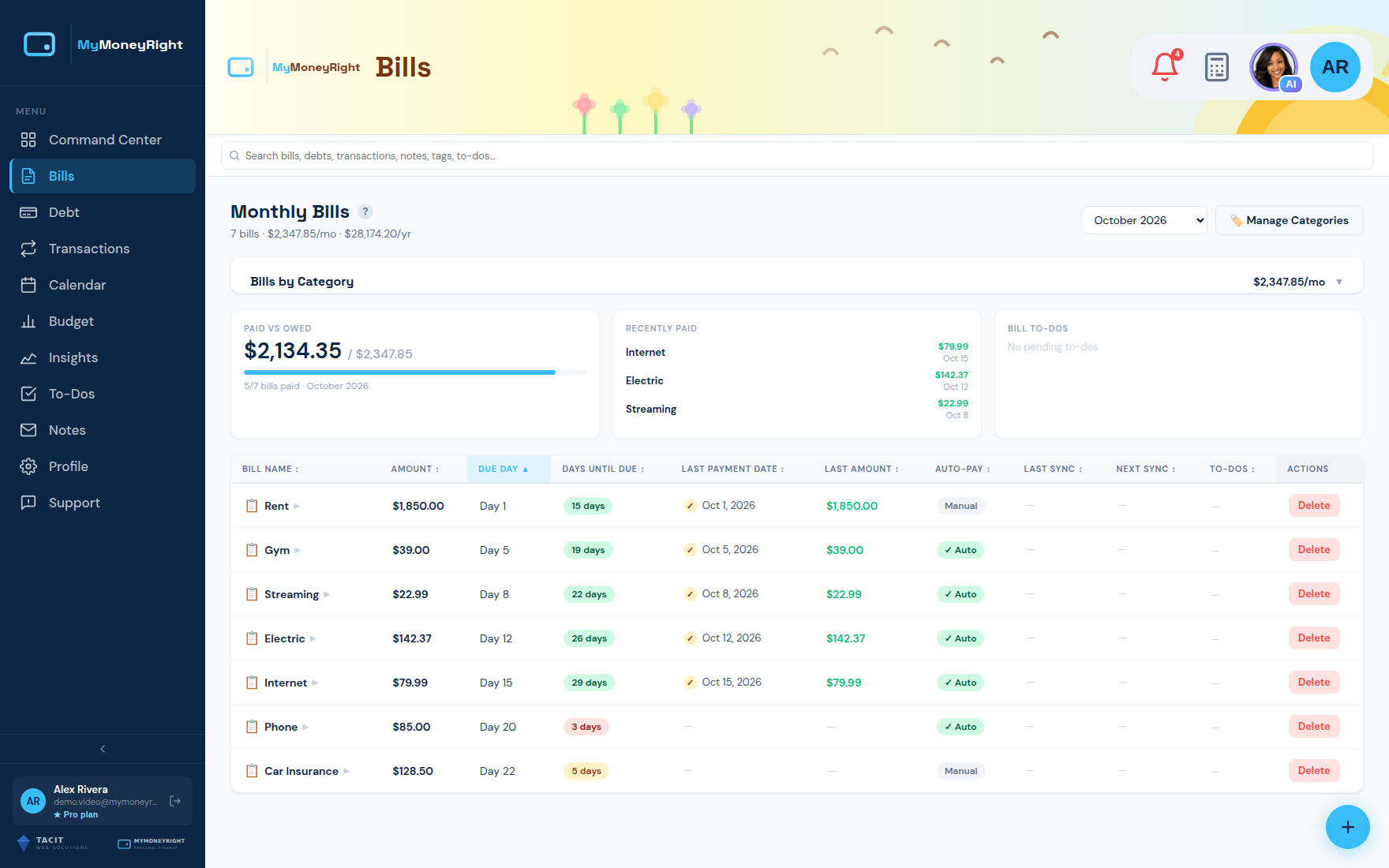1389x868 pixels.
Task: Toggle the Auto badge for Phone
Action: (x=960, y=727)
